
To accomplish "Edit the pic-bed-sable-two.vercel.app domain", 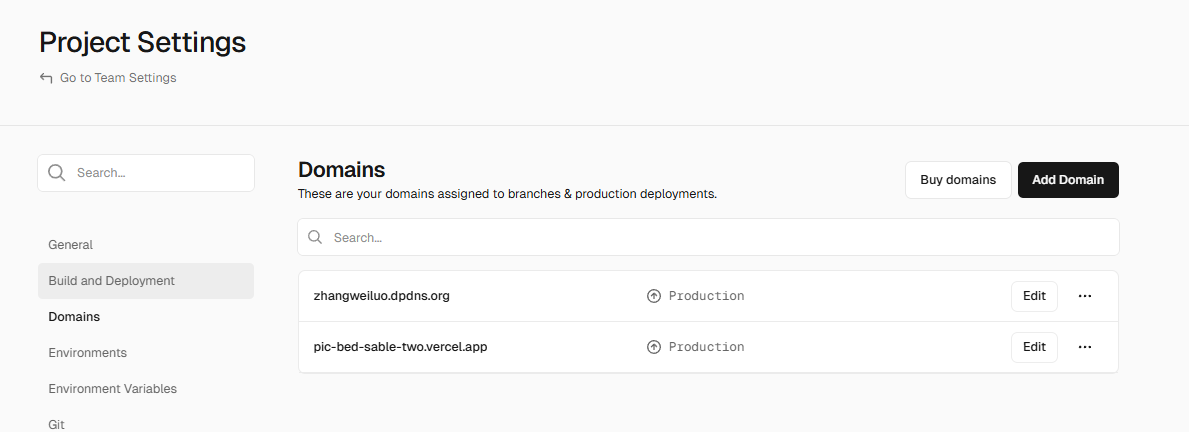I will click(1034, 347).
